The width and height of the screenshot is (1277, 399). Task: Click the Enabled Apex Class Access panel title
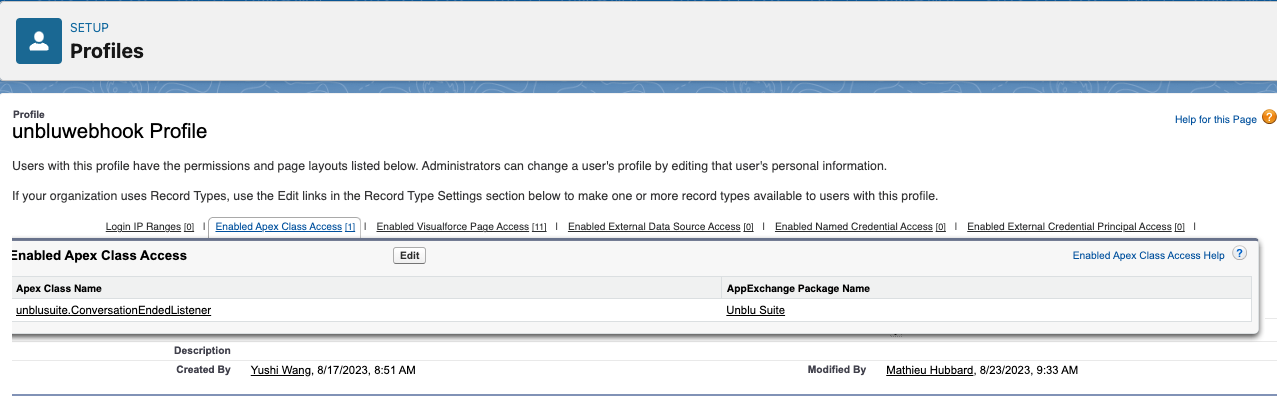(99, 256)
